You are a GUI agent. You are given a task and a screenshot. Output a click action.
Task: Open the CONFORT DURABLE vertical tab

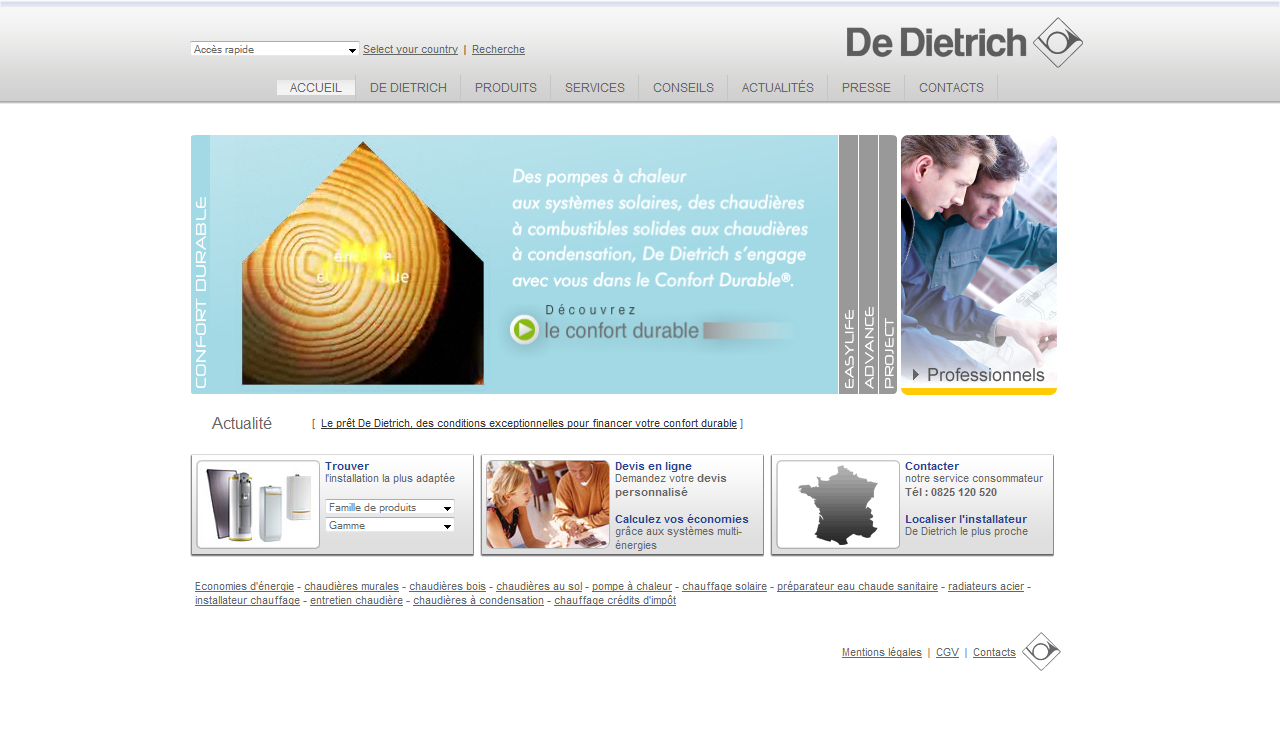pyautogui.click(x=200, y=265)
